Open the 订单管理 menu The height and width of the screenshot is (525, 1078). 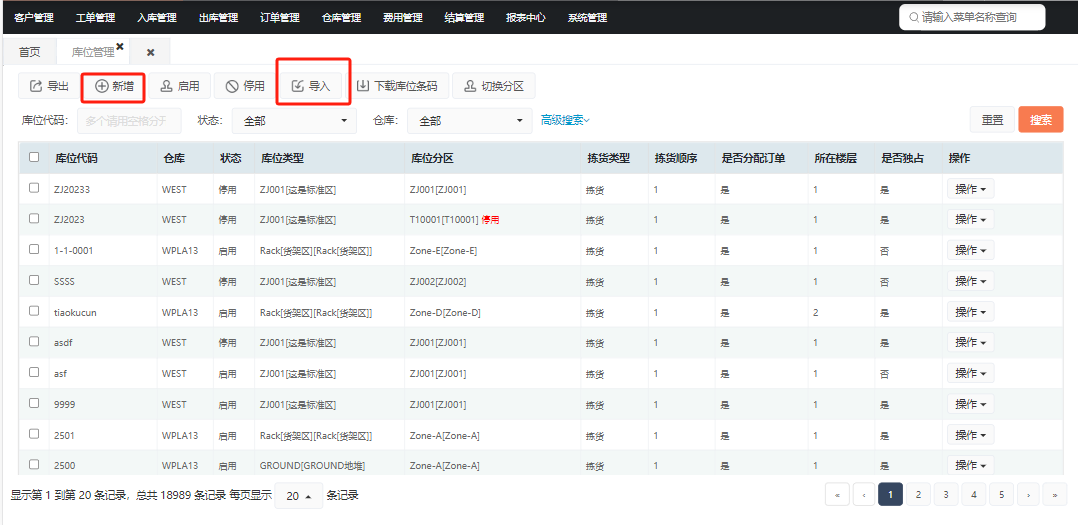(280, 18)
